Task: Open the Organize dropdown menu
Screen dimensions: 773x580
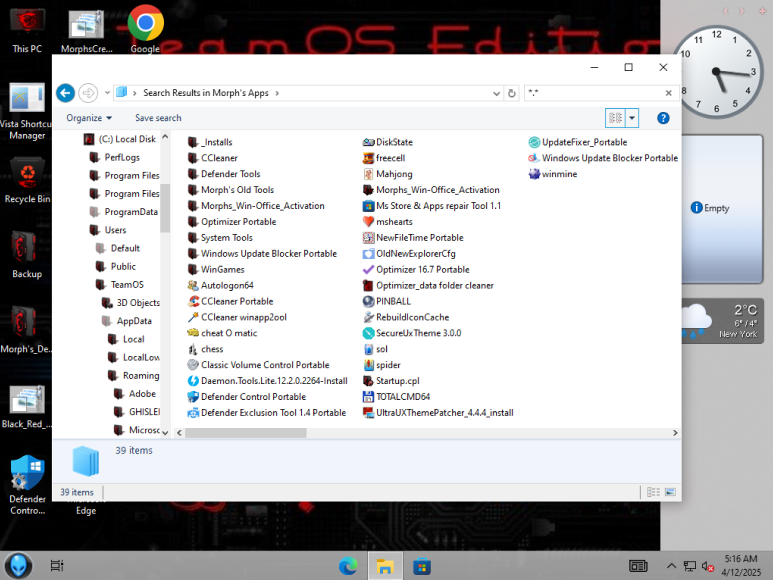Action: coord(89,118)
